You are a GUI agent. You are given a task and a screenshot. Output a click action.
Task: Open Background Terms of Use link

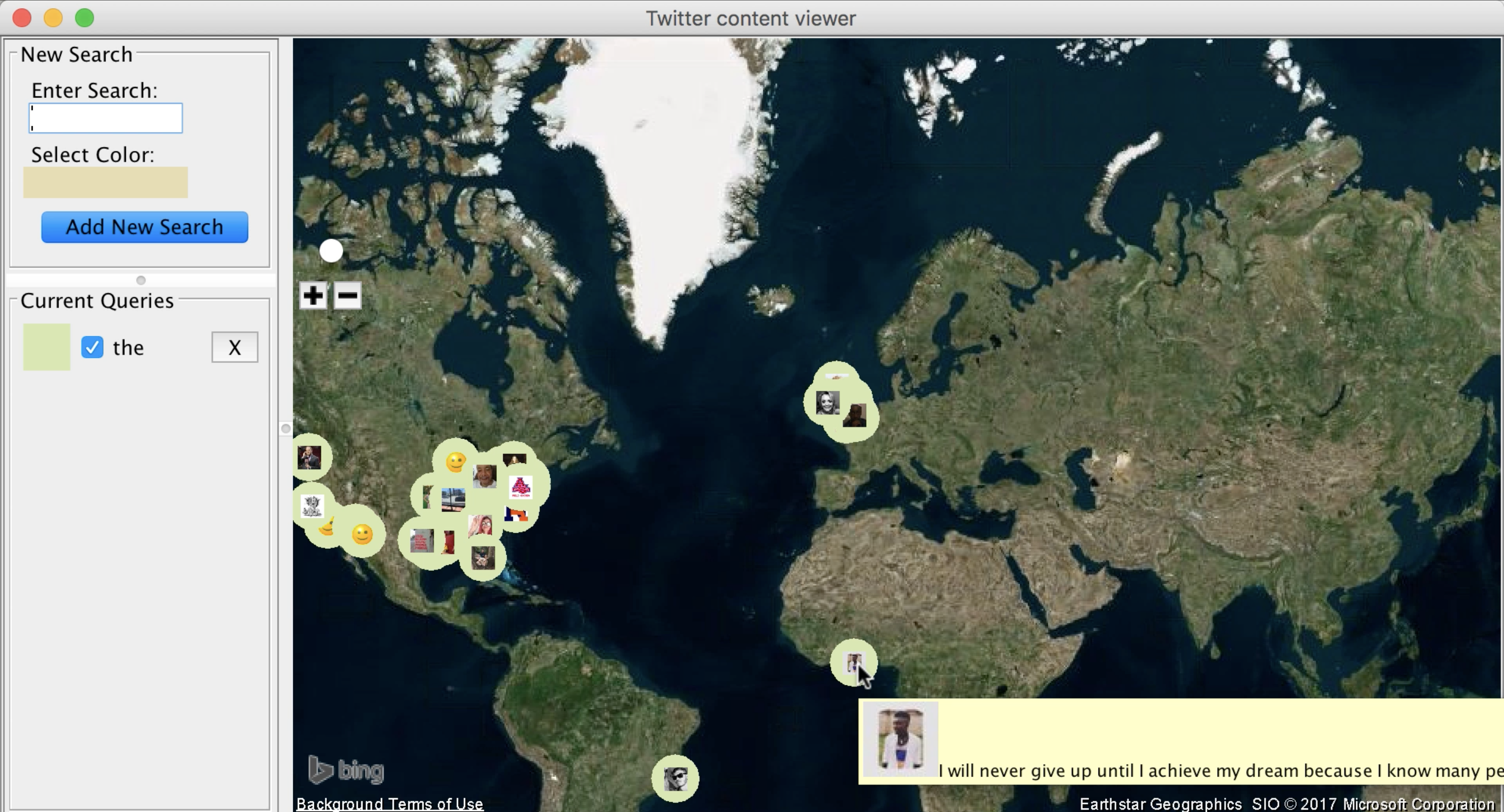click(389, 804)
